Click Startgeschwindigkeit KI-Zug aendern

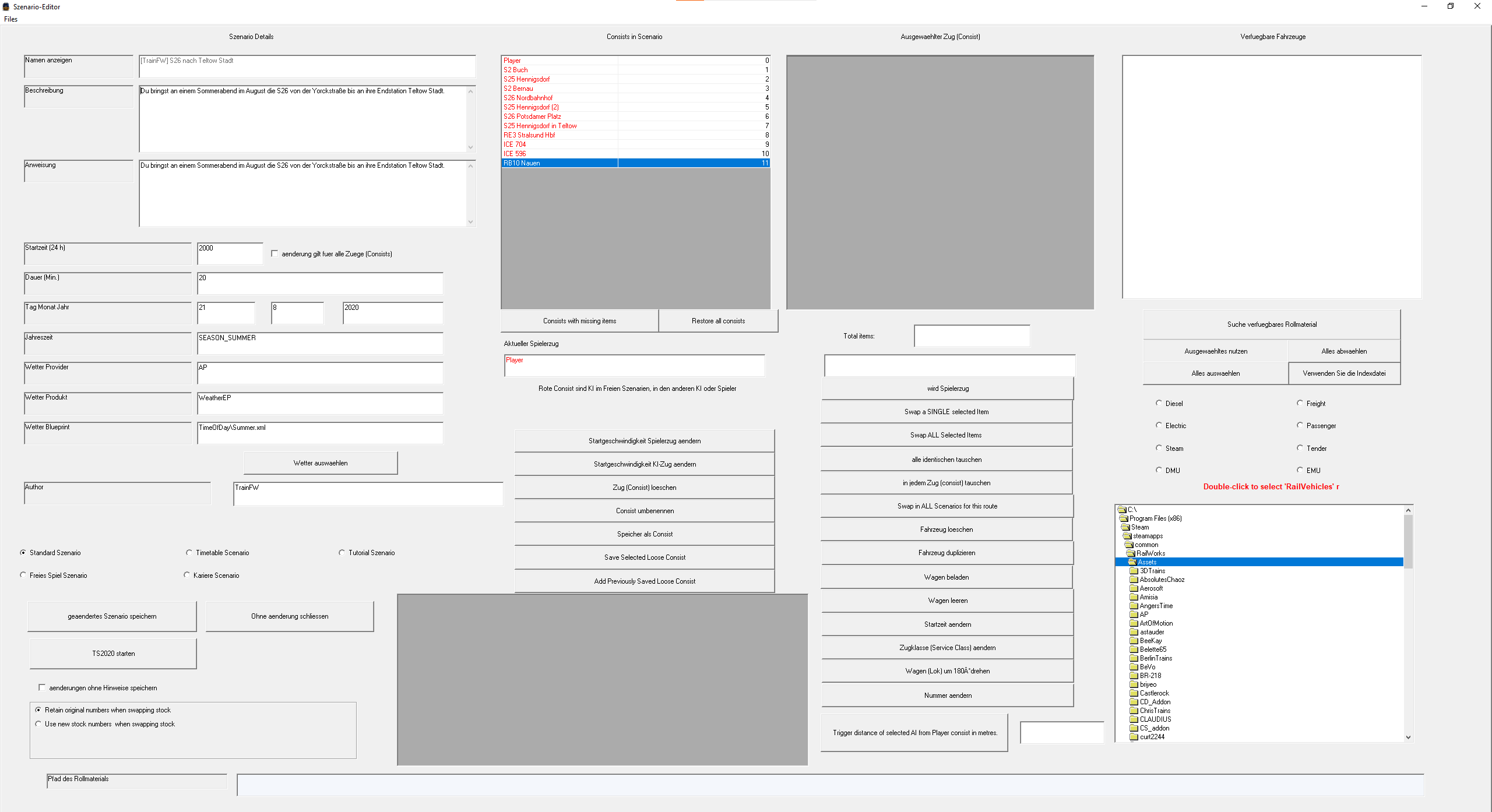point(645,464)
